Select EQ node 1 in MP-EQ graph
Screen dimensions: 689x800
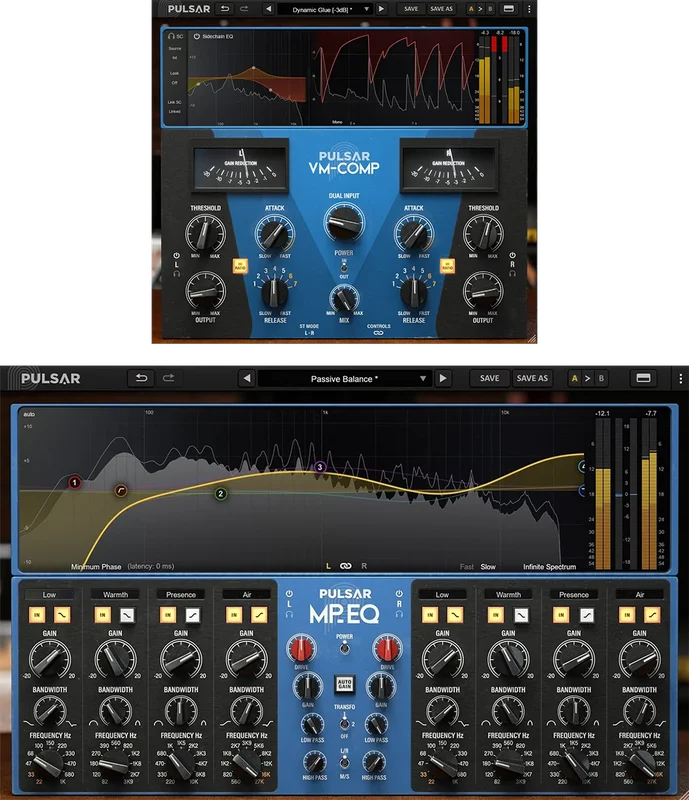[75, 482]
